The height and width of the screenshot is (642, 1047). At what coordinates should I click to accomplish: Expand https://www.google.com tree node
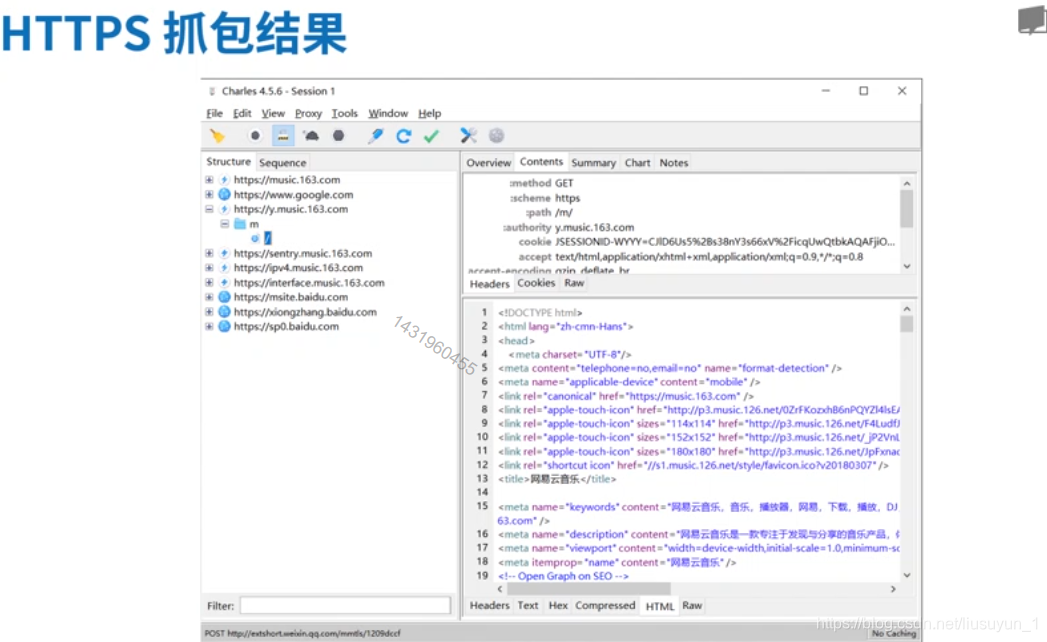pos(209,194)
